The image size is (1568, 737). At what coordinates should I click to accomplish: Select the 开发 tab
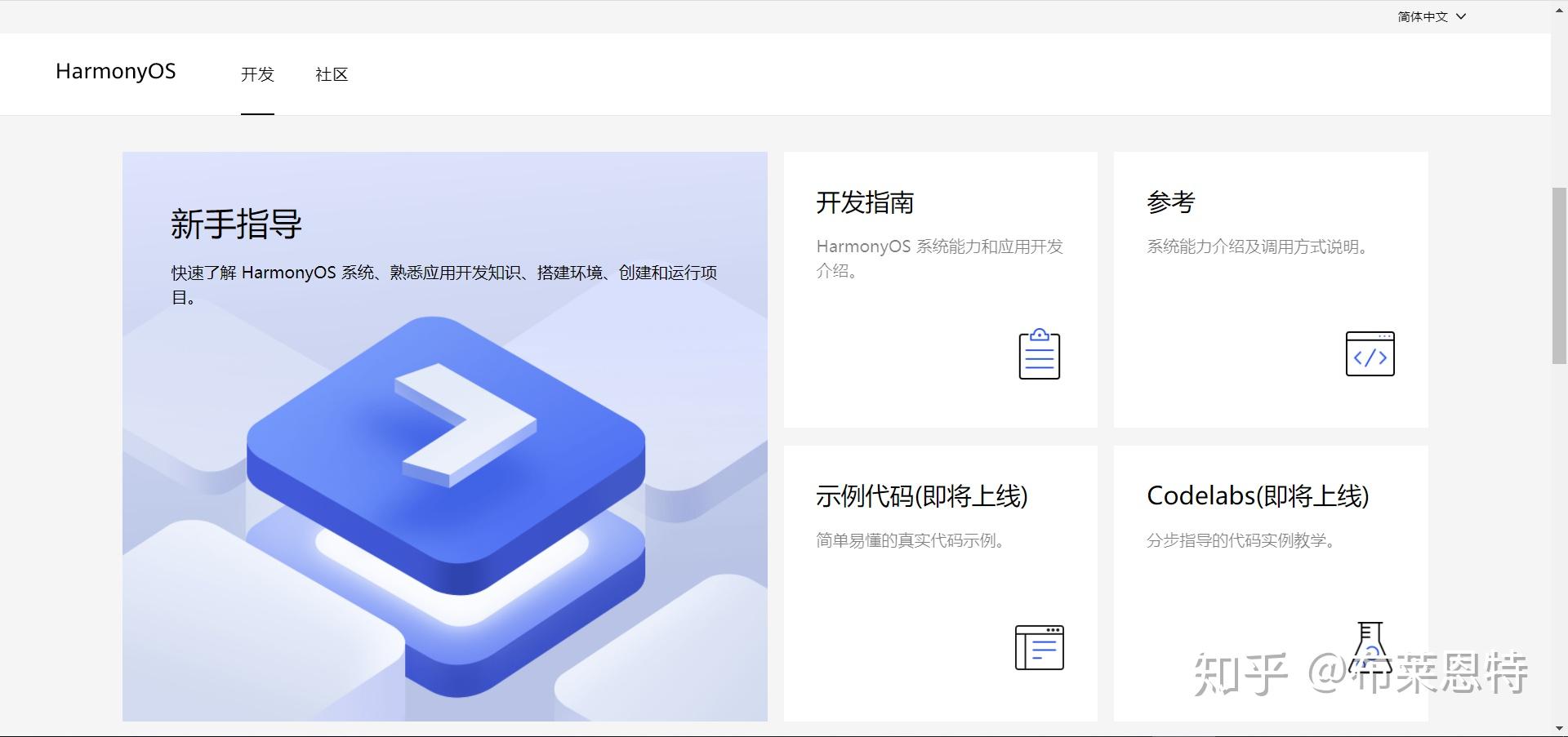[x=257, y=74]
